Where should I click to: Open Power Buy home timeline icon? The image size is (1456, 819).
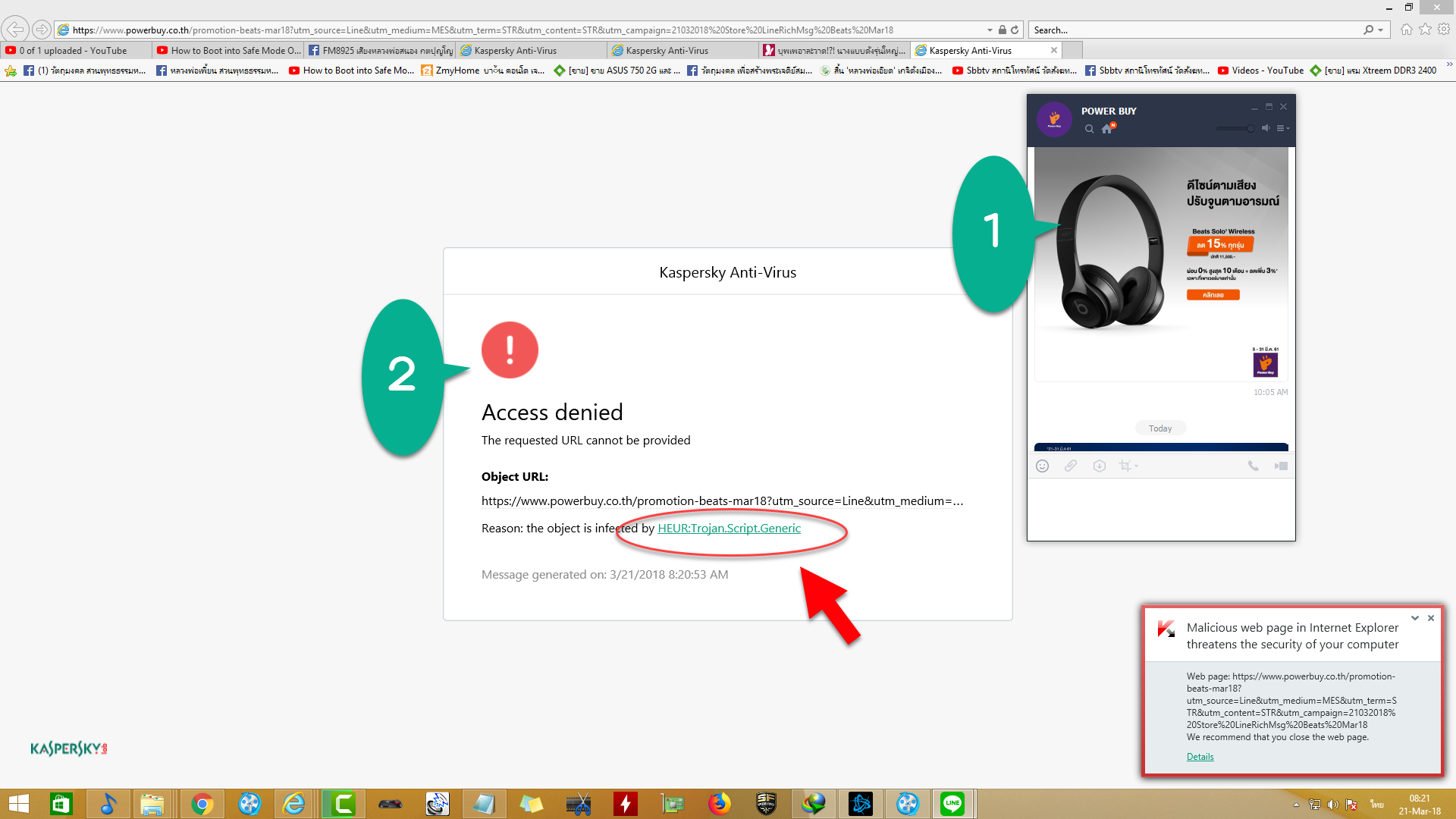click(1108, 128)
